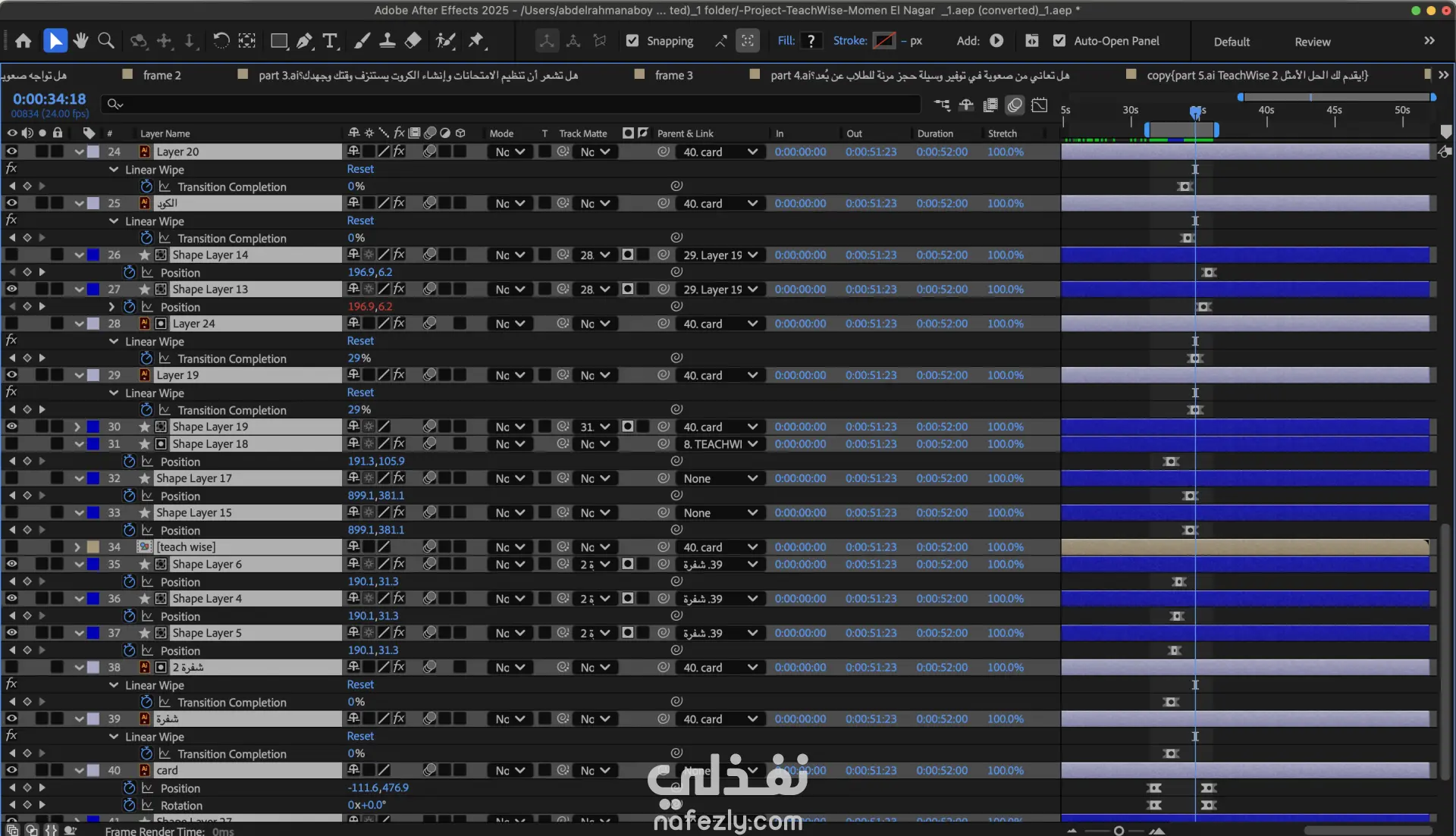The image size is (1456, 836).
Task: Switch to the frame 3 composition tab
Action: (x=673, y=75)
